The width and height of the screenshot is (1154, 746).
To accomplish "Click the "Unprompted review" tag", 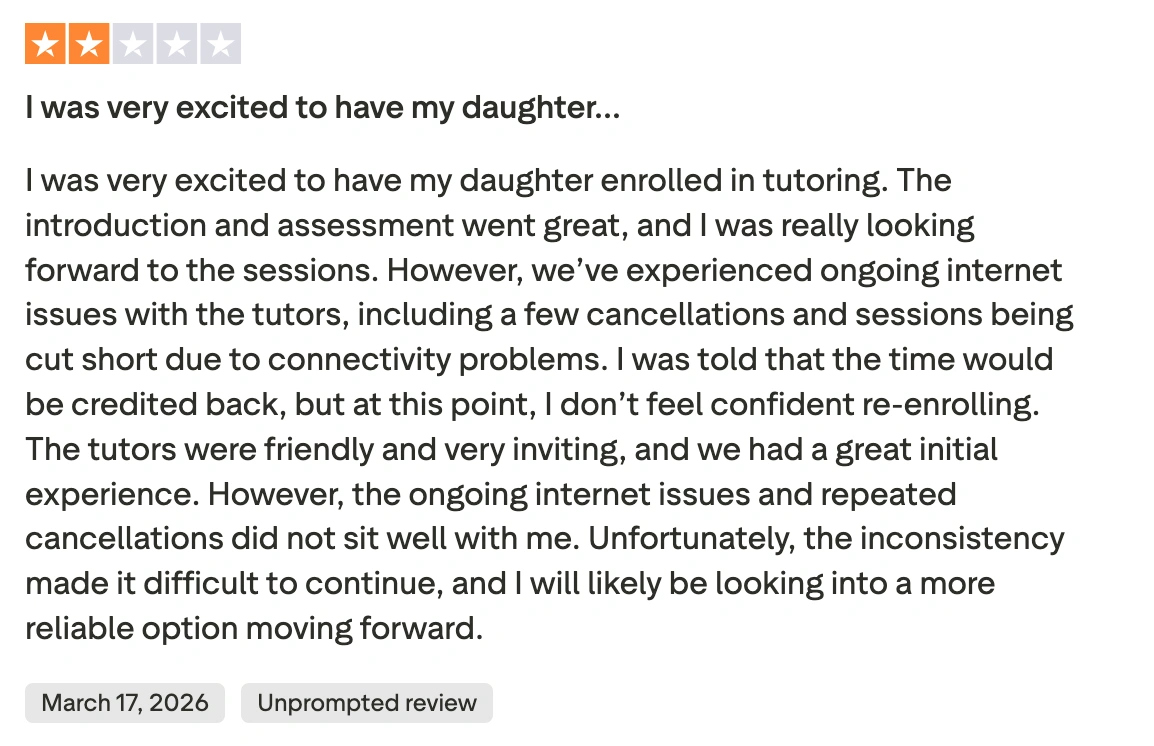I will tap(366, 703).
